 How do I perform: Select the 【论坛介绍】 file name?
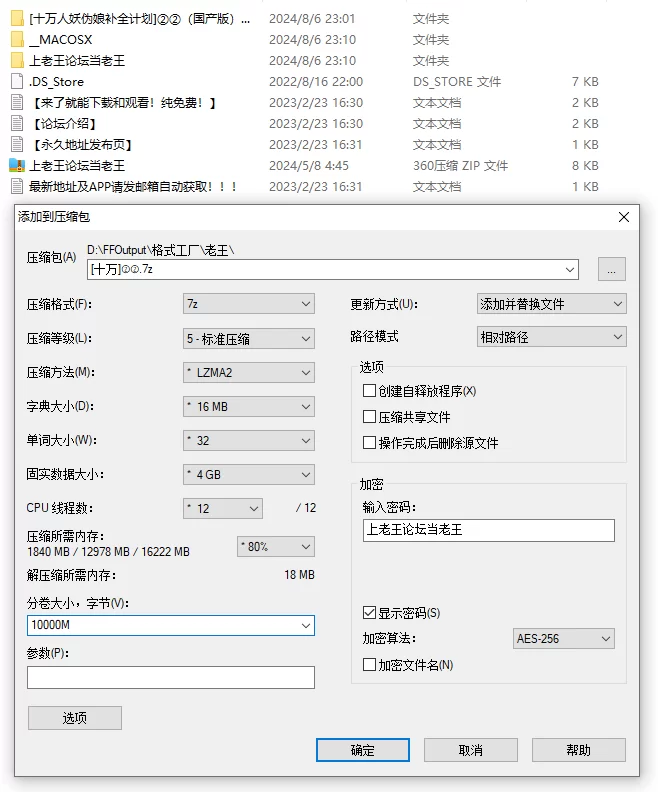(x=64, y=124)
